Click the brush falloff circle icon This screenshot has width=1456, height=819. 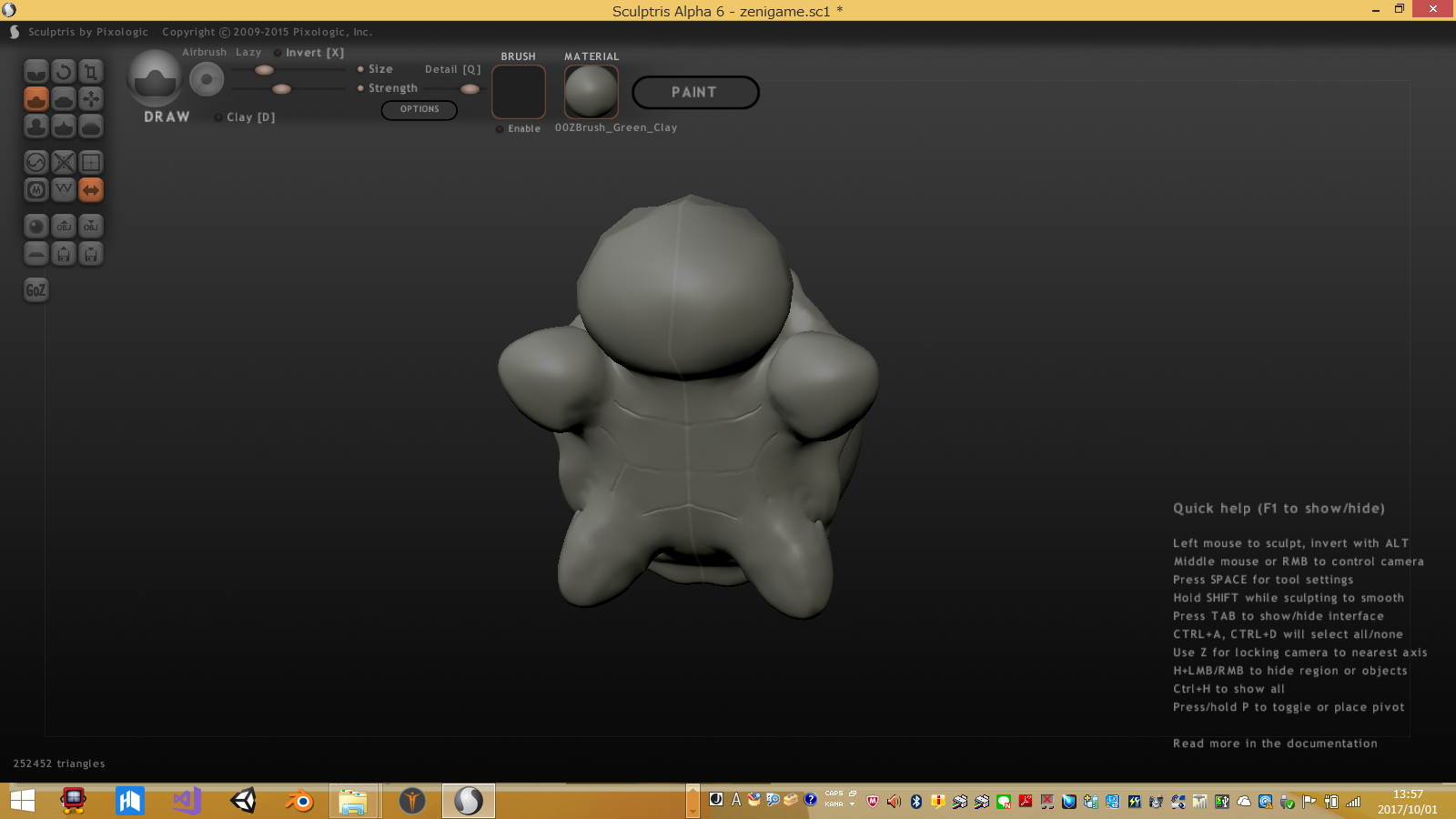[207, 80]
